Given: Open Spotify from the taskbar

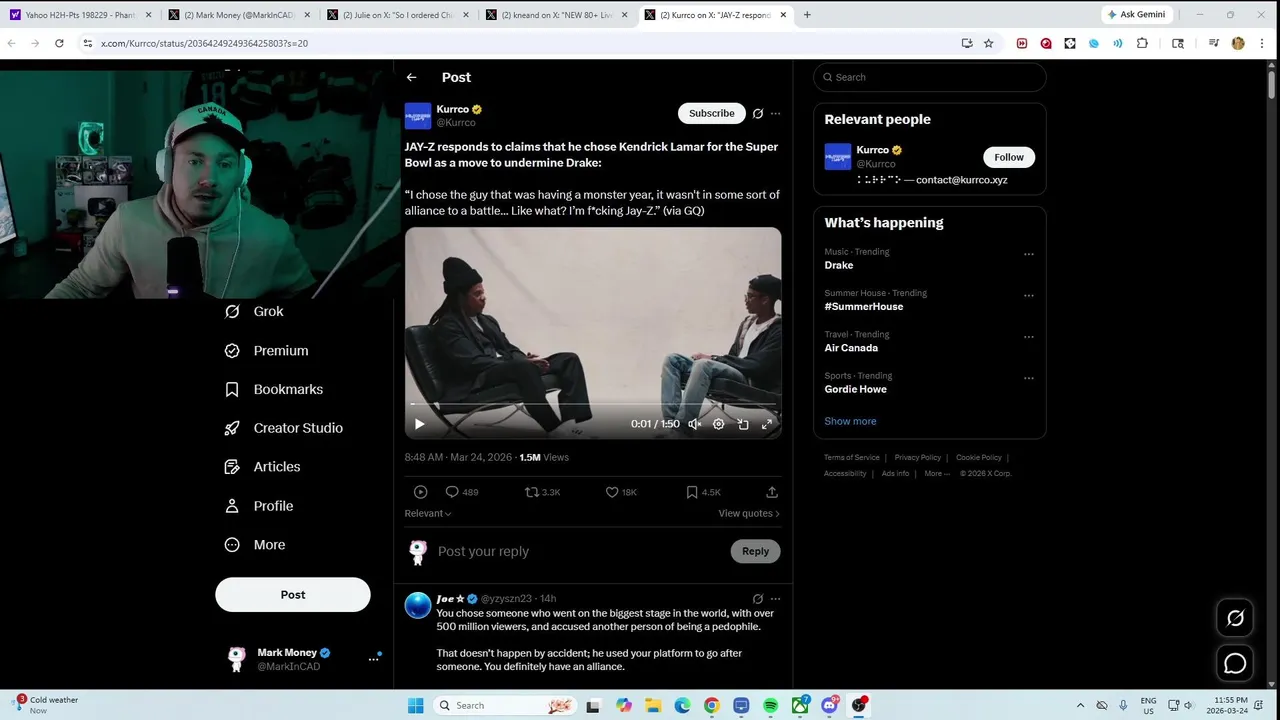Looking at the screenshot, I should [770, 706].
